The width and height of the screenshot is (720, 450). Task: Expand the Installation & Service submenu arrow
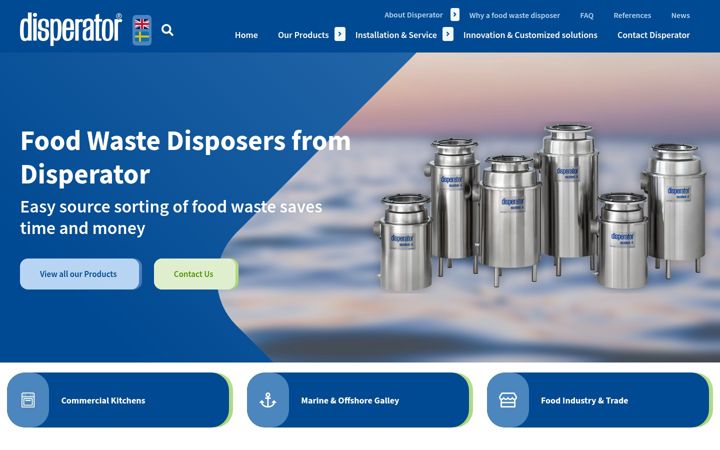[448, 34]
